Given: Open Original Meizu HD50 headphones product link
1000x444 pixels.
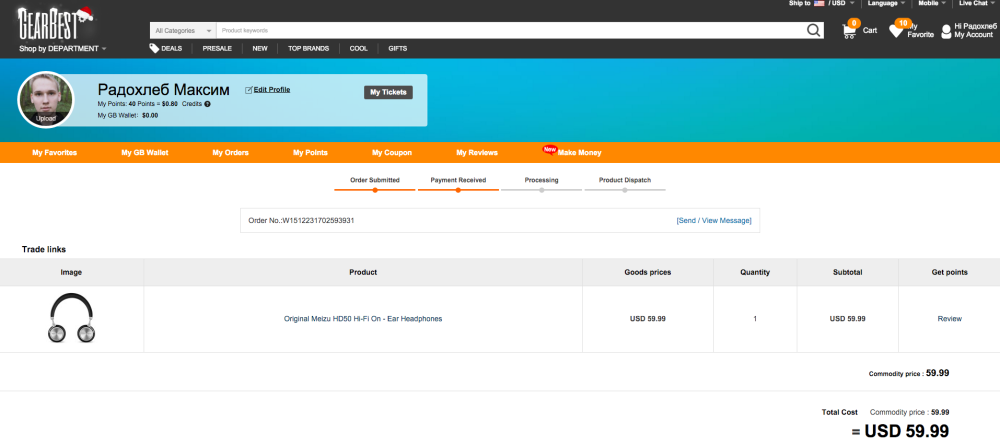Looking at the screenshot, I should point(363,318).
